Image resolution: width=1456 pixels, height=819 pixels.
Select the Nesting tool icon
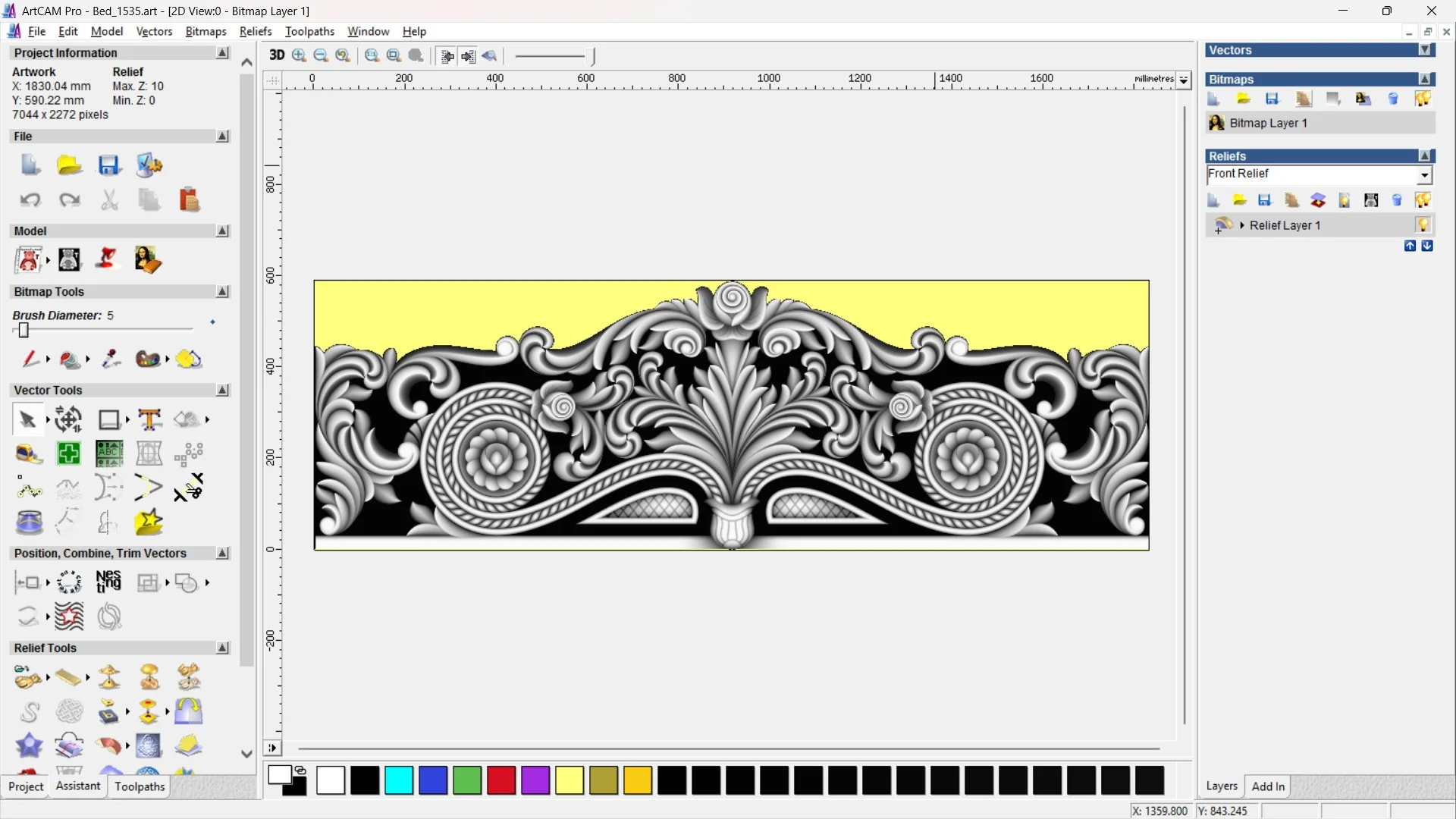point(108,582)
